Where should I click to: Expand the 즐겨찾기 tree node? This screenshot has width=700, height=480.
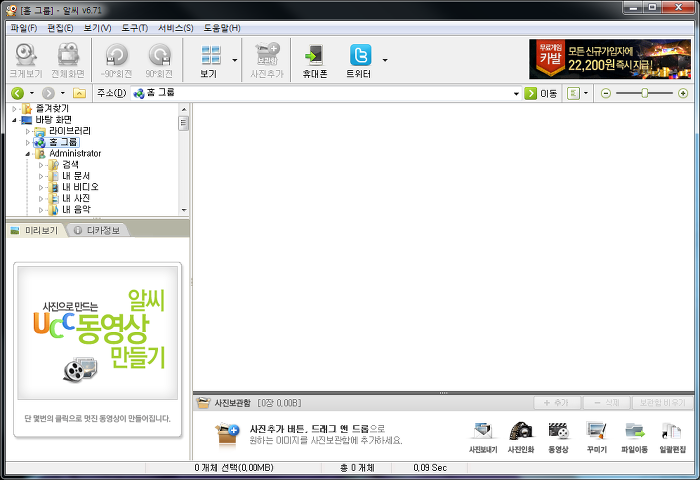point(14,109)
